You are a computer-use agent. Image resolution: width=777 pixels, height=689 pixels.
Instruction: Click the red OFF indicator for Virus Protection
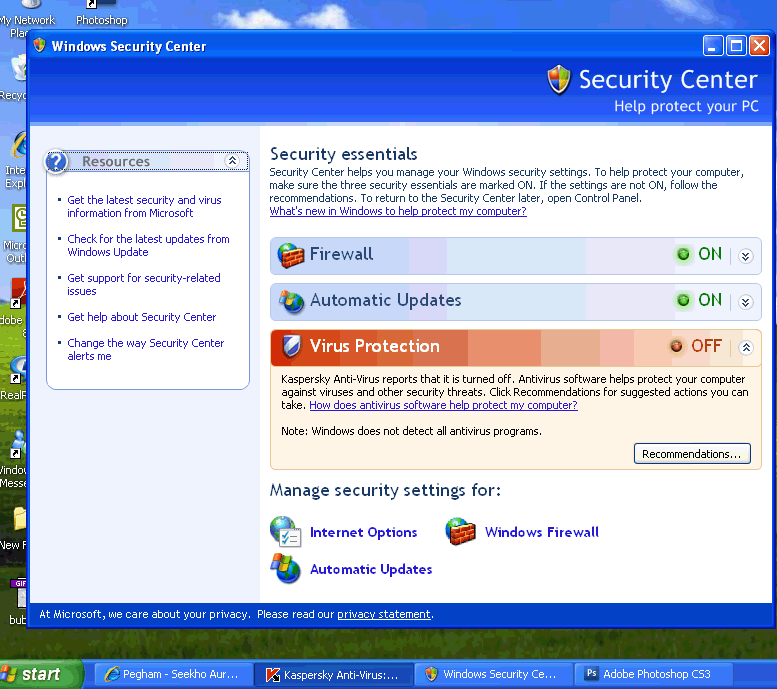pos(677,347)
